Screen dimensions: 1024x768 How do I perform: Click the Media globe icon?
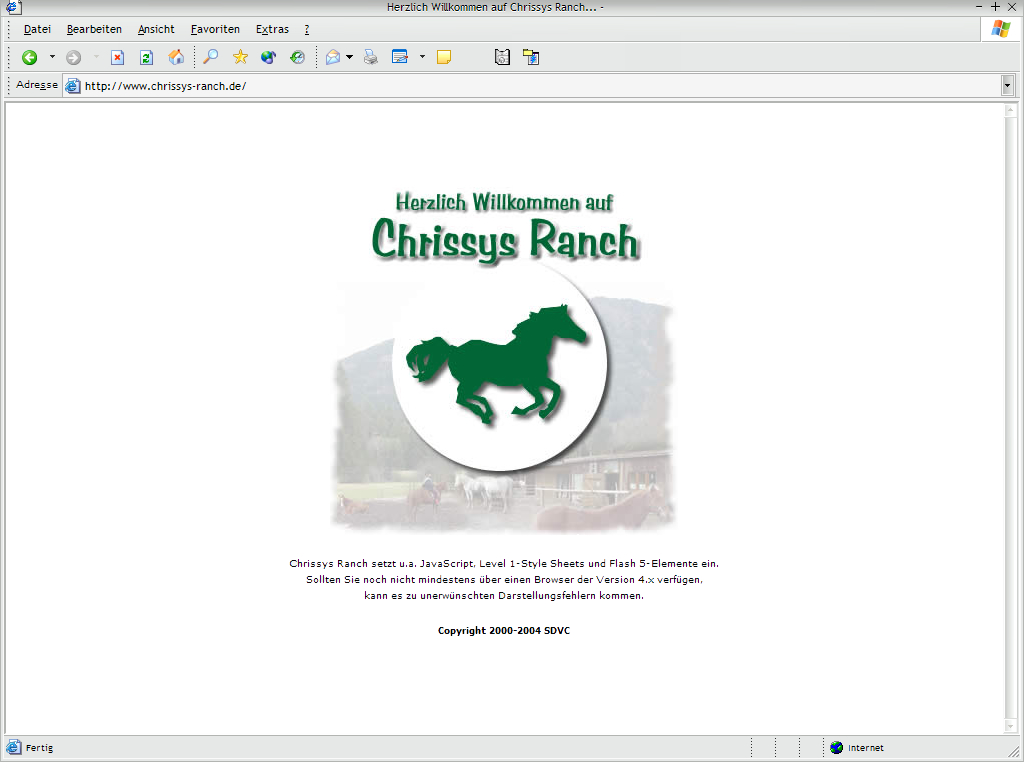pos(268,57)
